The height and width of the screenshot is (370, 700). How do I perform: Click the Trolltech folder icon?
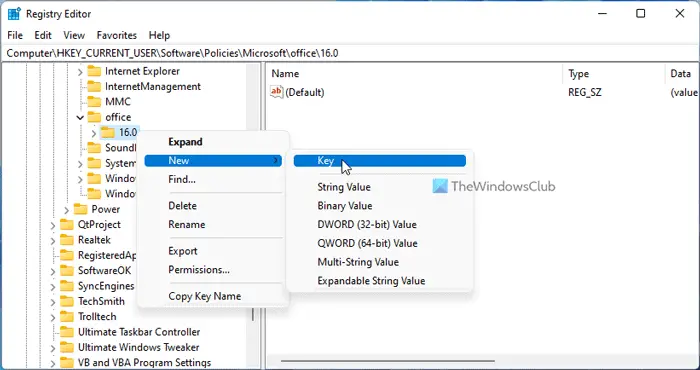click(x=67, y=316)
